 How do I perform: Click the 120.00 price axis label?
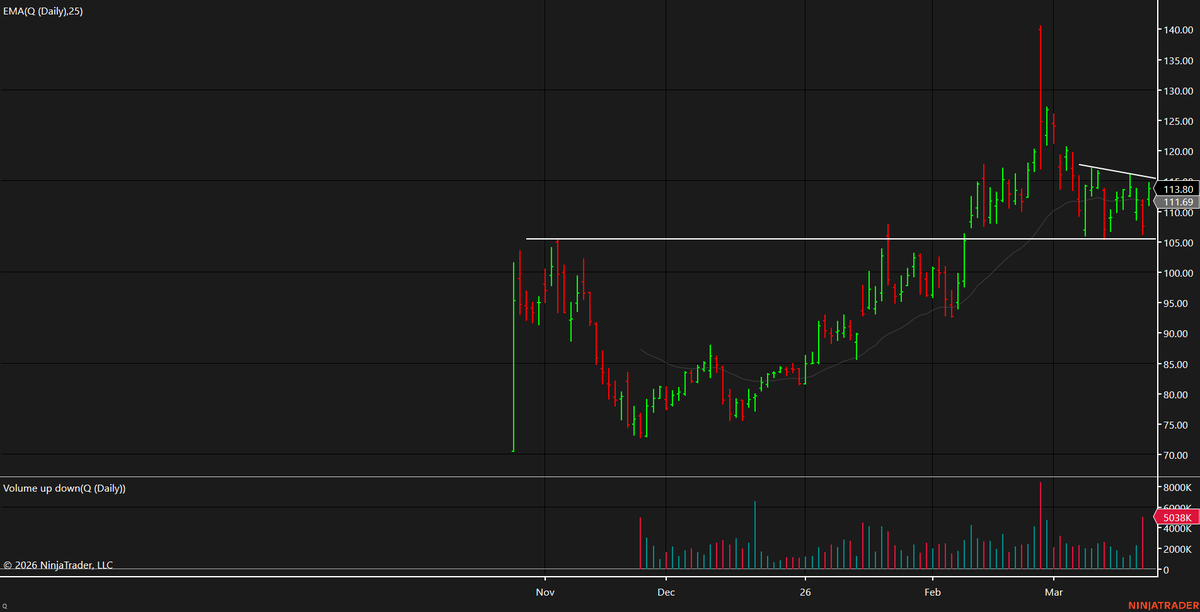pos(1177,152)
